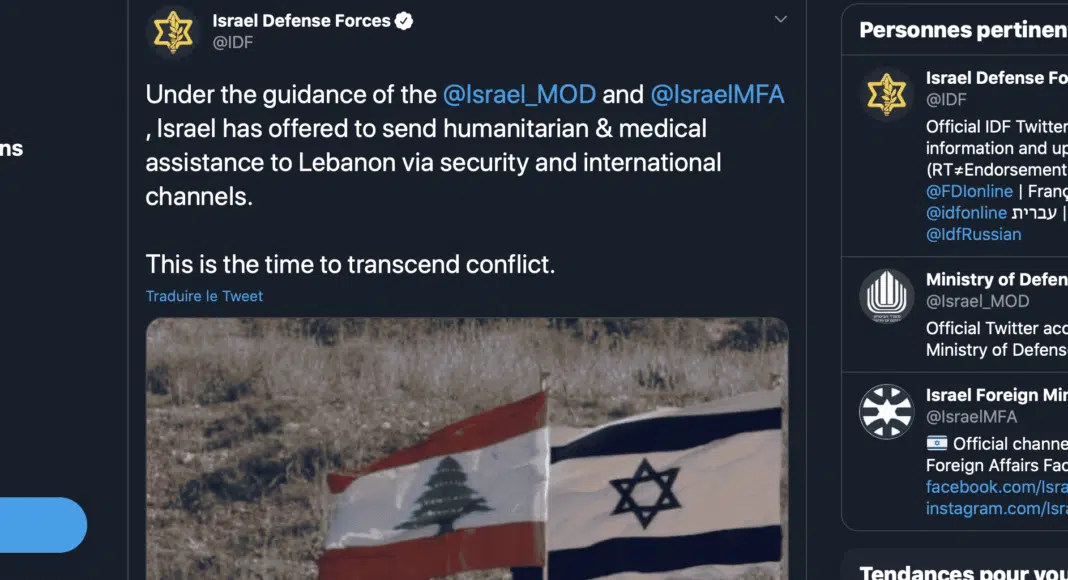Open the @IsraelMFA mention in the tweet
The height and width of the screenshot is (580, 1068).
tap(717, 95)
